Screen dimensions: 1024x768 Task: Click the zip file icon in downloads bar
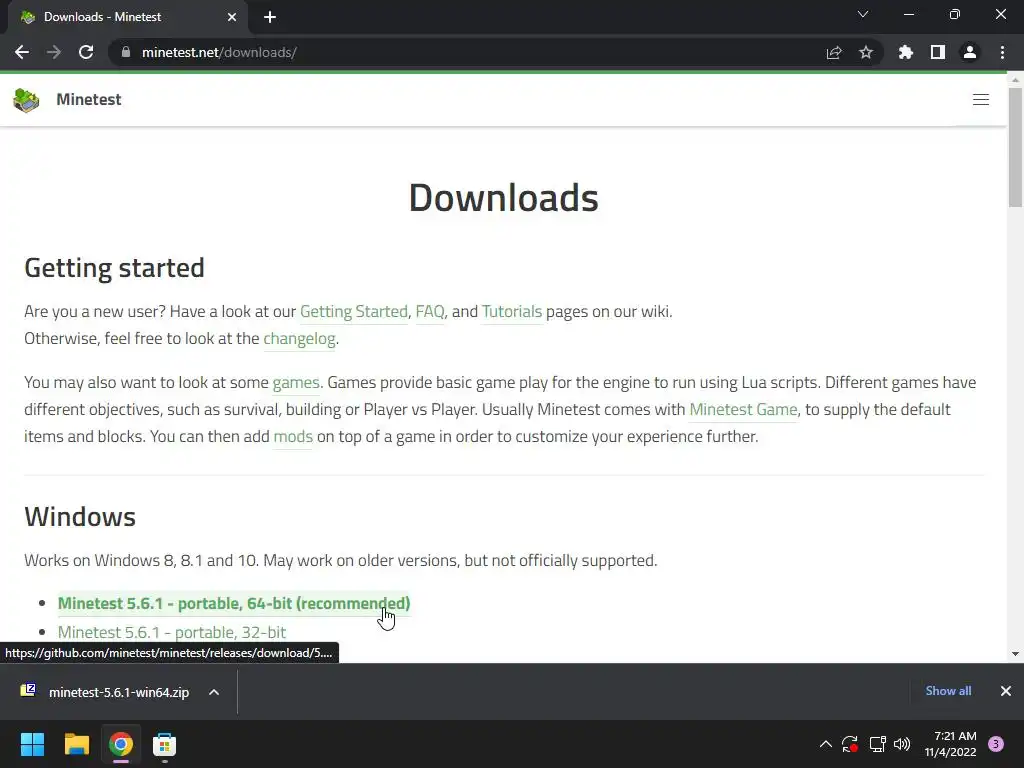pyautogui.click(x=27, y=690)
